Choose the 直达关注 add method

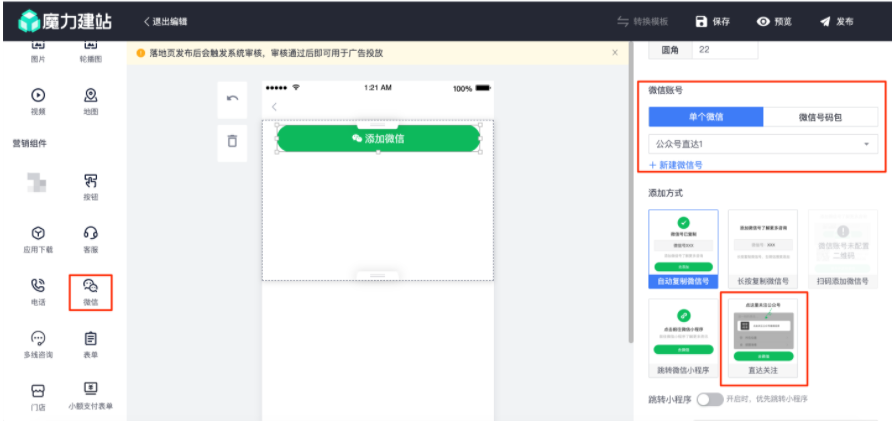(x=763, y=339)
